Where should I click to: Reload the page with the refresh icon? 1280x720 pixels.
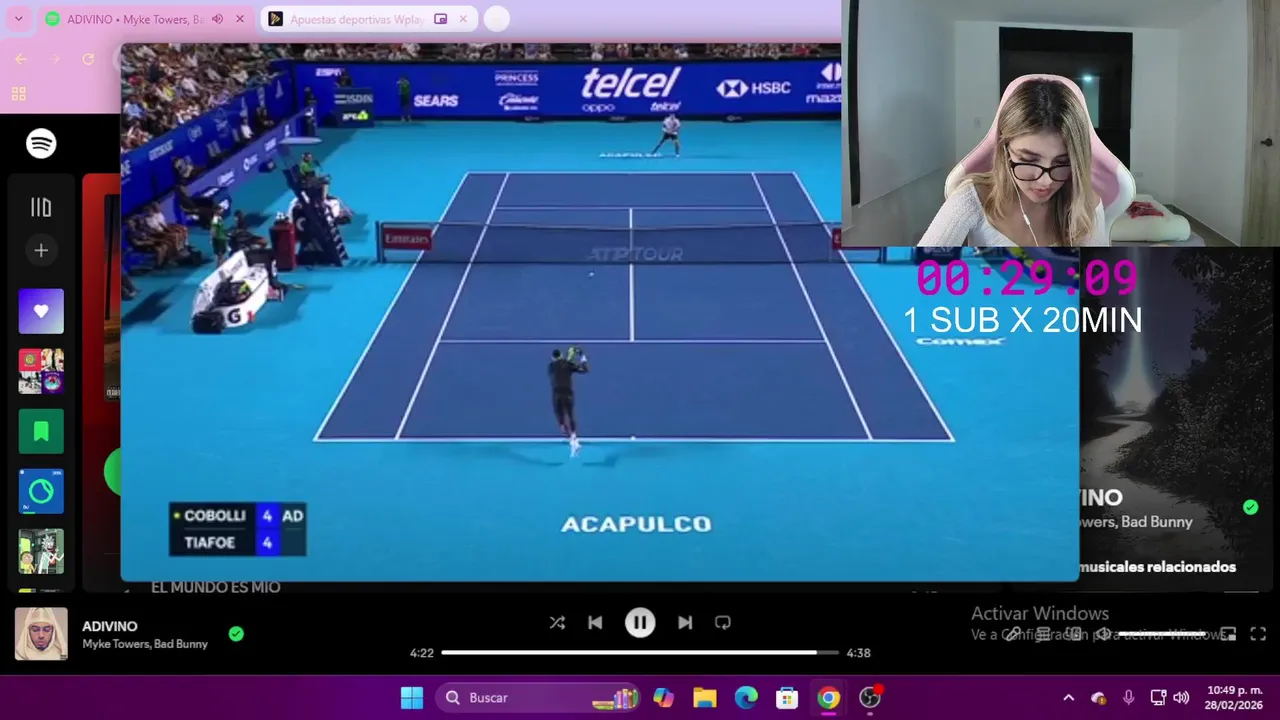pos(88,59)
